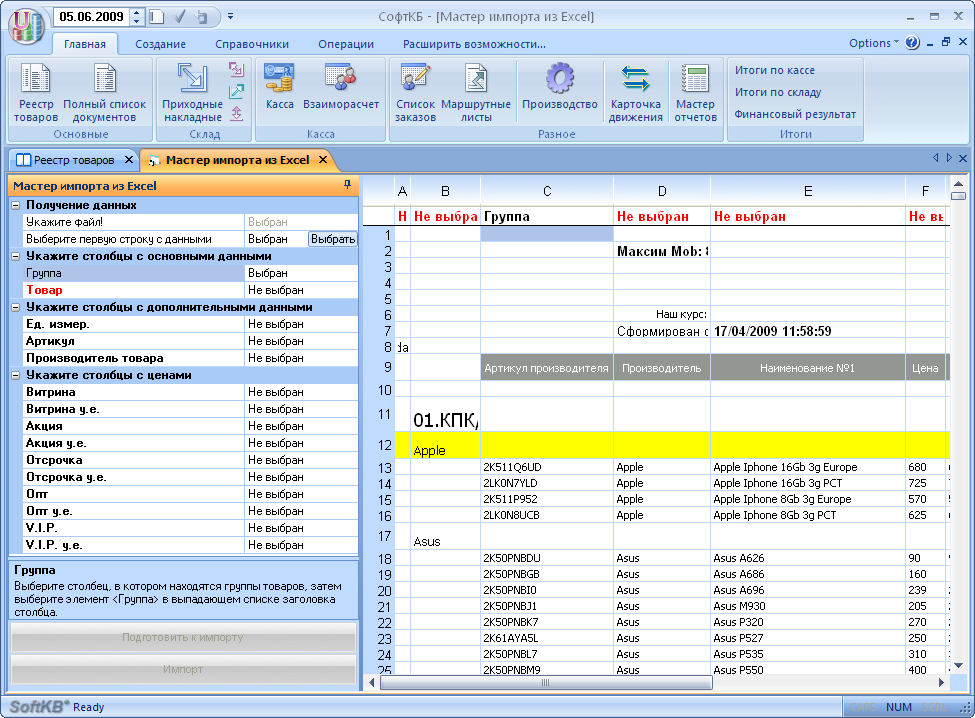Pin the Мастер импорта из Excel panel
Image resolution: width=975 pixels, height=718 pixels.
[x=347, y=185]
